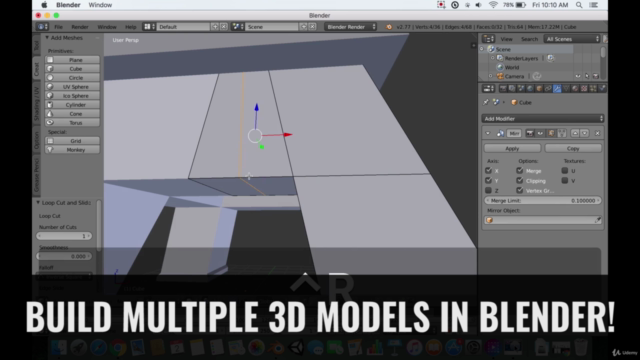Pin the properties context with pin icon

(x=486, y=102)
